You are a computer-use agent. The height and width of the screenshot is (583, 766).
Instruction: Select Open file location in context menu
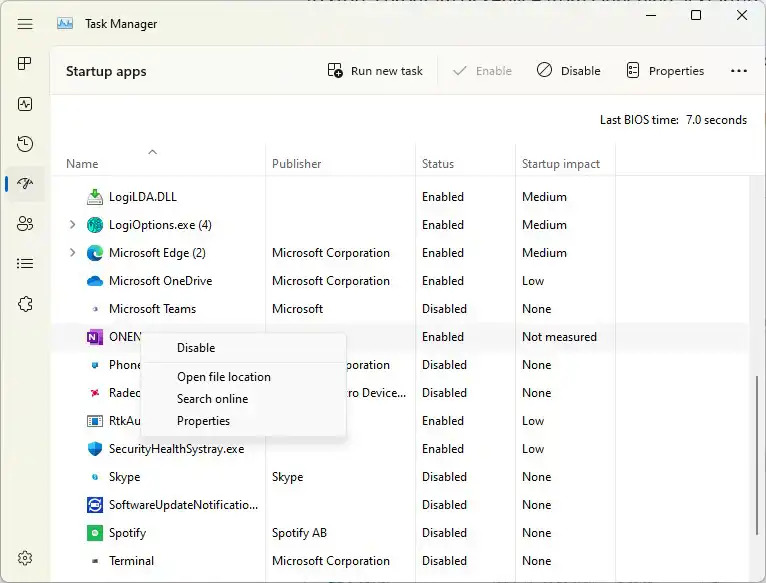(224, 377)
